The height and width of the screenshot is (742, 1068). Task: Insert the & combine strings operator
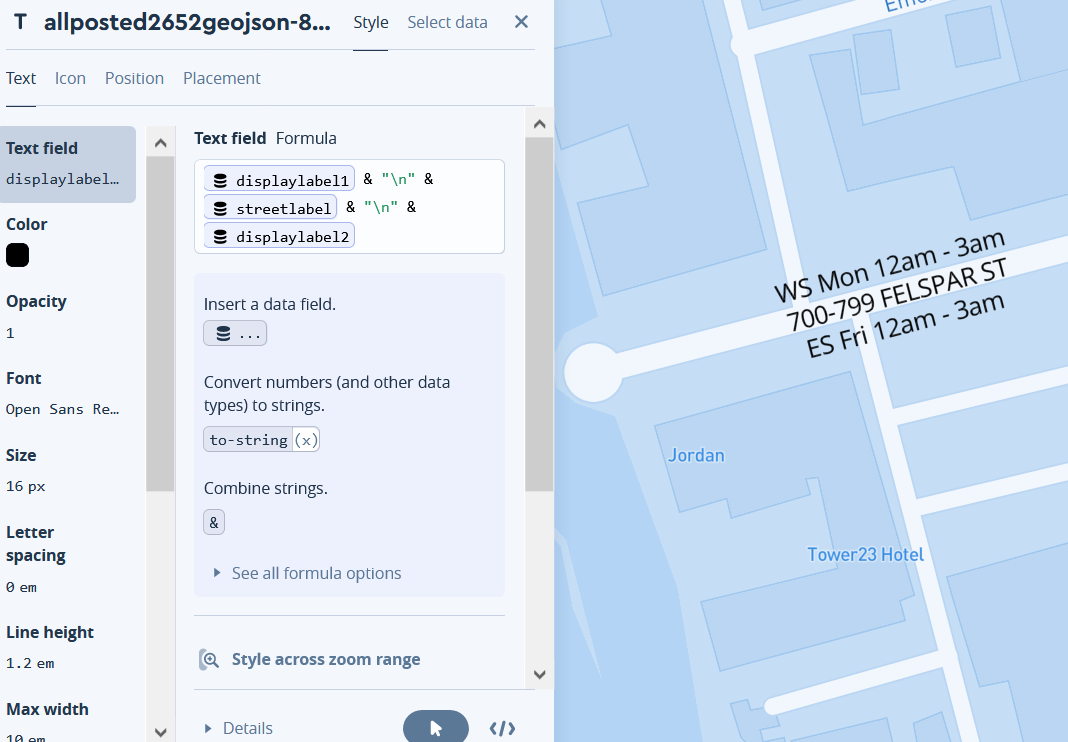[x=214, y=523]
